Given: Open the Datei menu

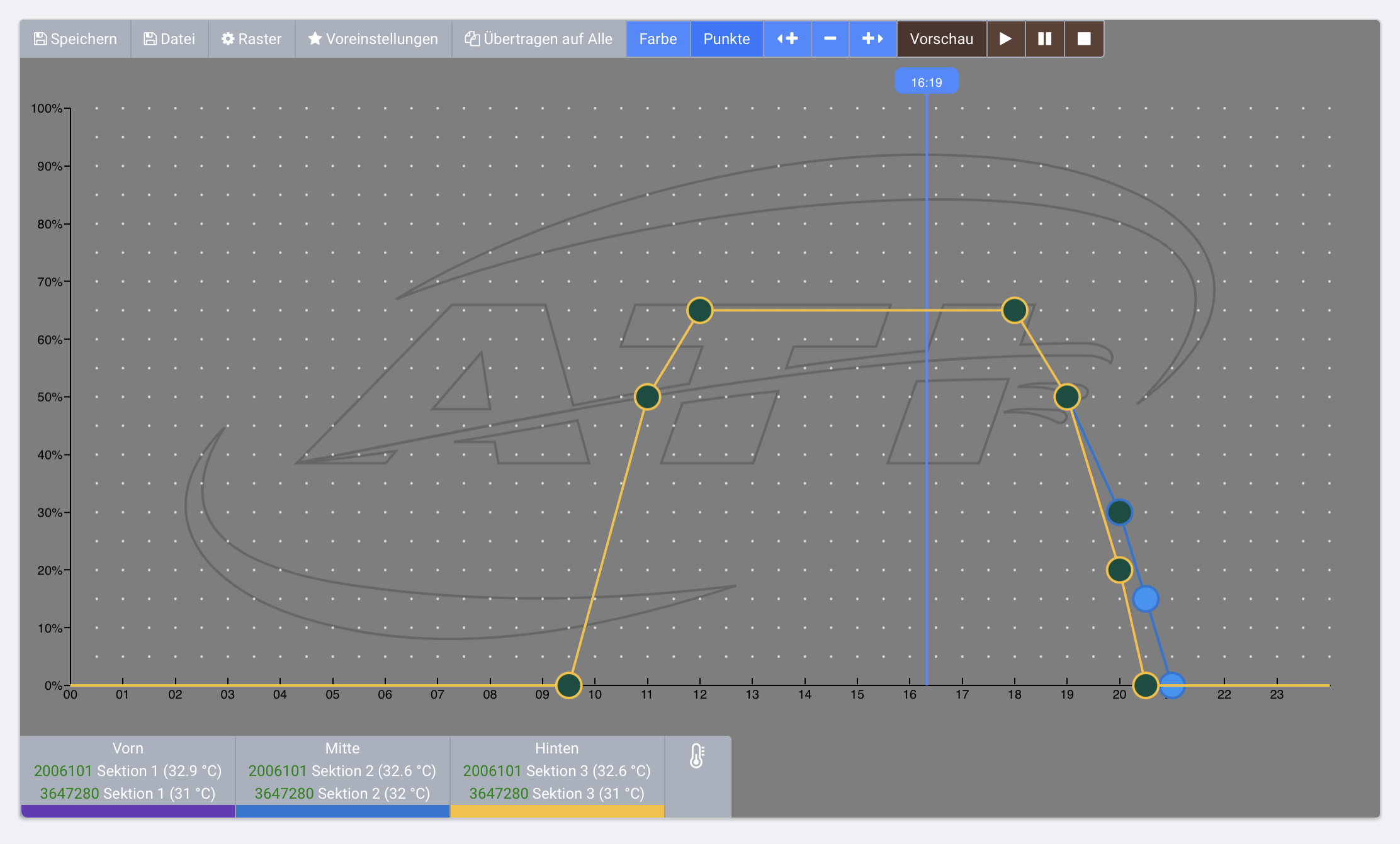Looking at the screenshot, I should click(x=169, y=39).
